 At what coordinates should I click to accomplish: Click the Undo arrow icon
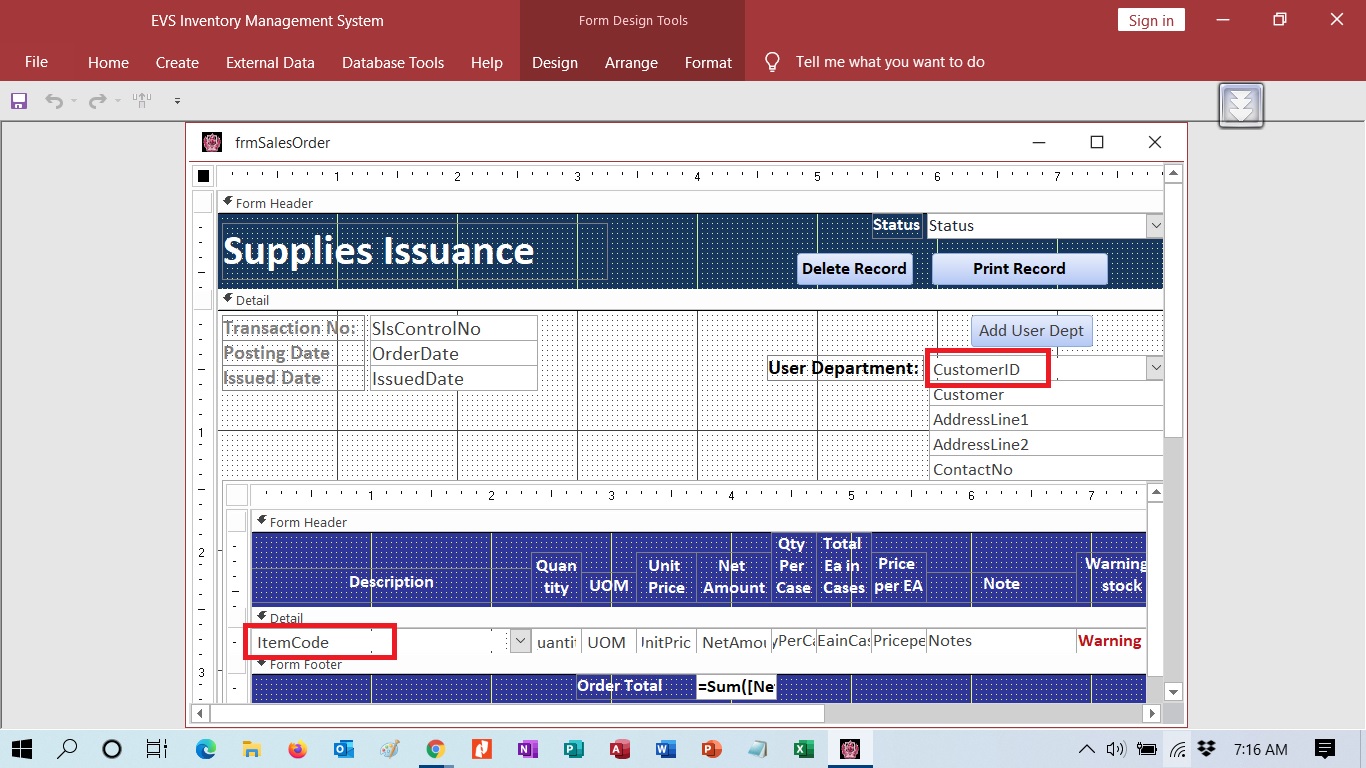pos(53,101)
